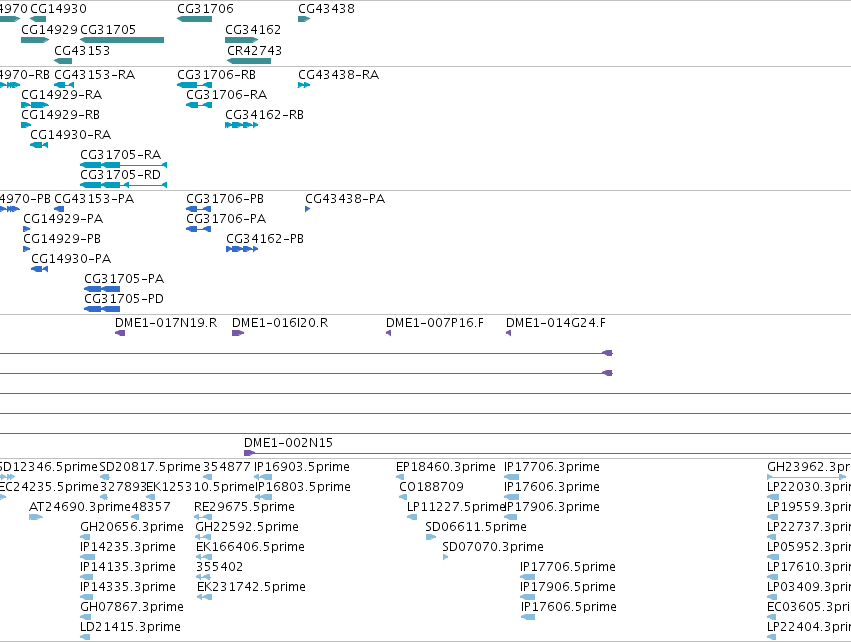Viewport: 851px width, 642px height.
Task: Select EST GH22592.5prime
Action: (x=247, y=527)
